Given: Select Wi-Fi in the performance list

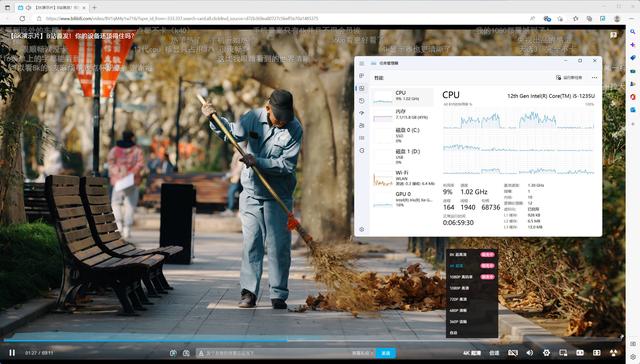Looking at the screenshot, I should (402, 178).
